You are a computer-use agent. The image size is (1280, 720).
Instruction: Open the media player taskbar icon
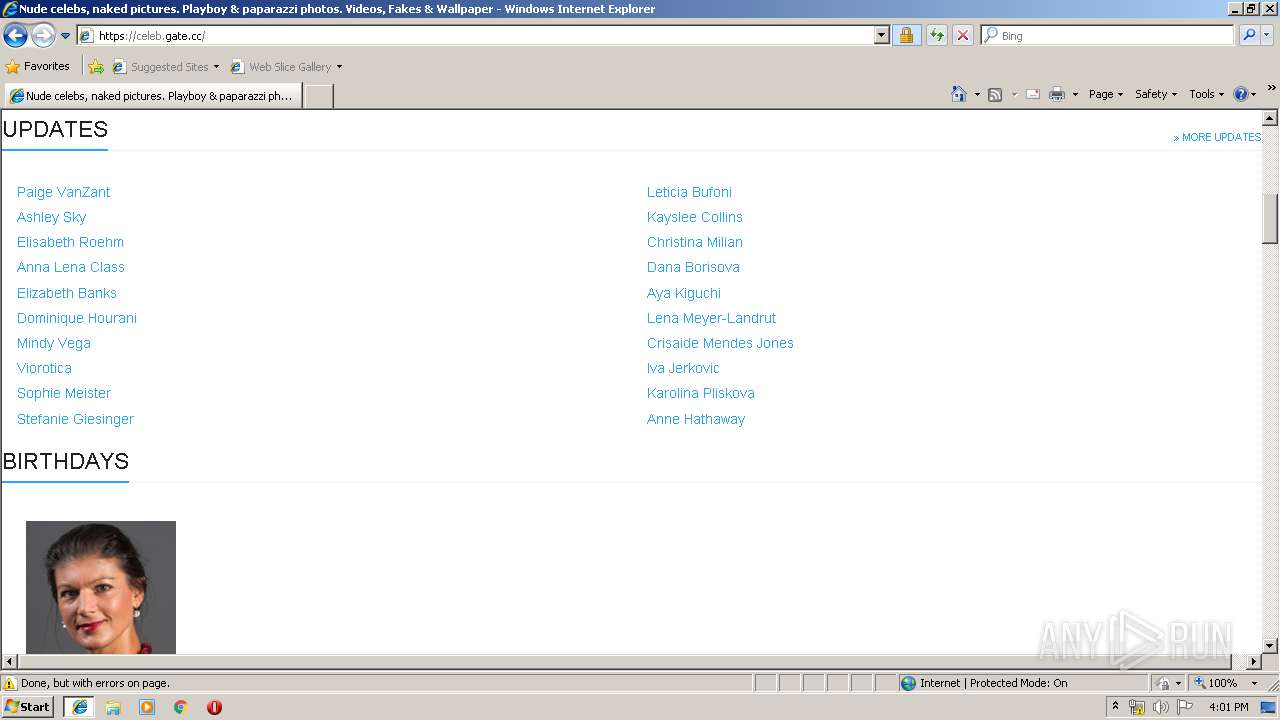pos(147,707)
